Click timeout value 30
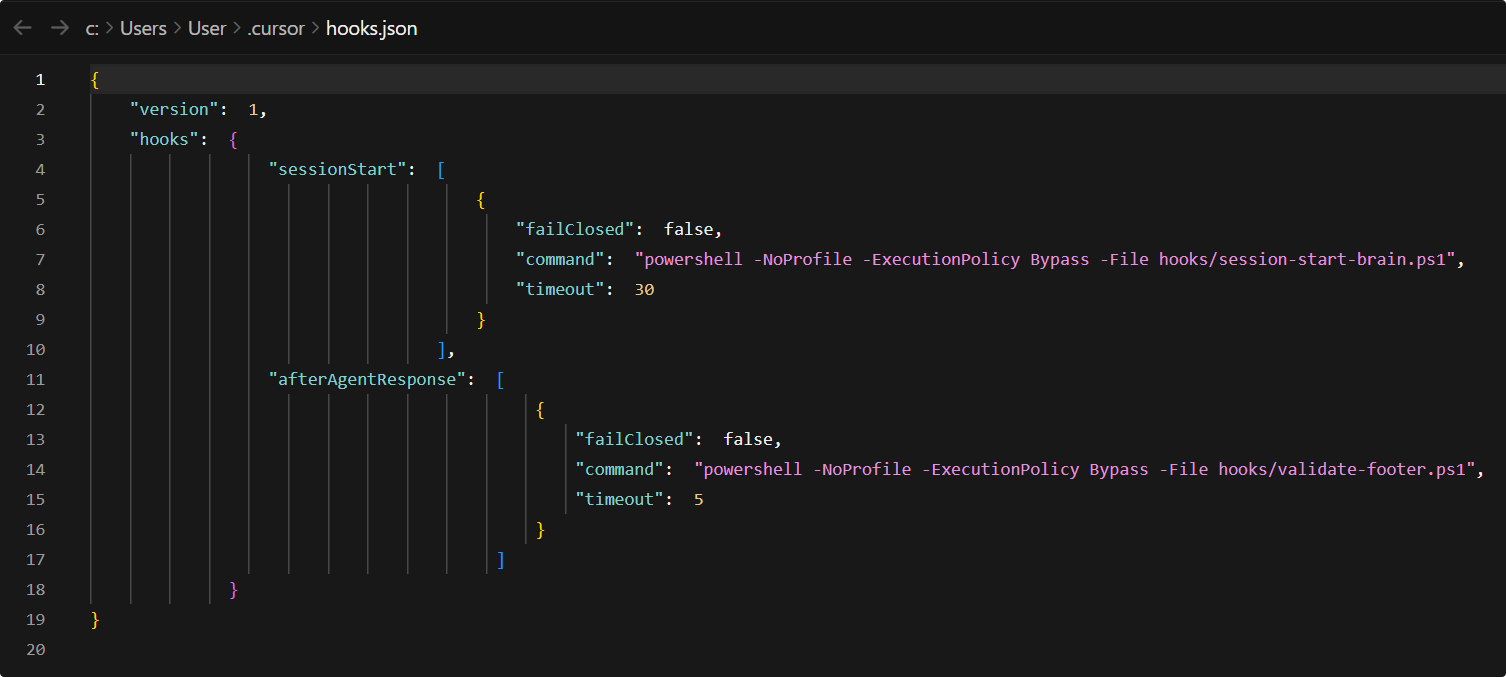The height and width of the screenshot is (677, 1506). (x=644, y=289)
